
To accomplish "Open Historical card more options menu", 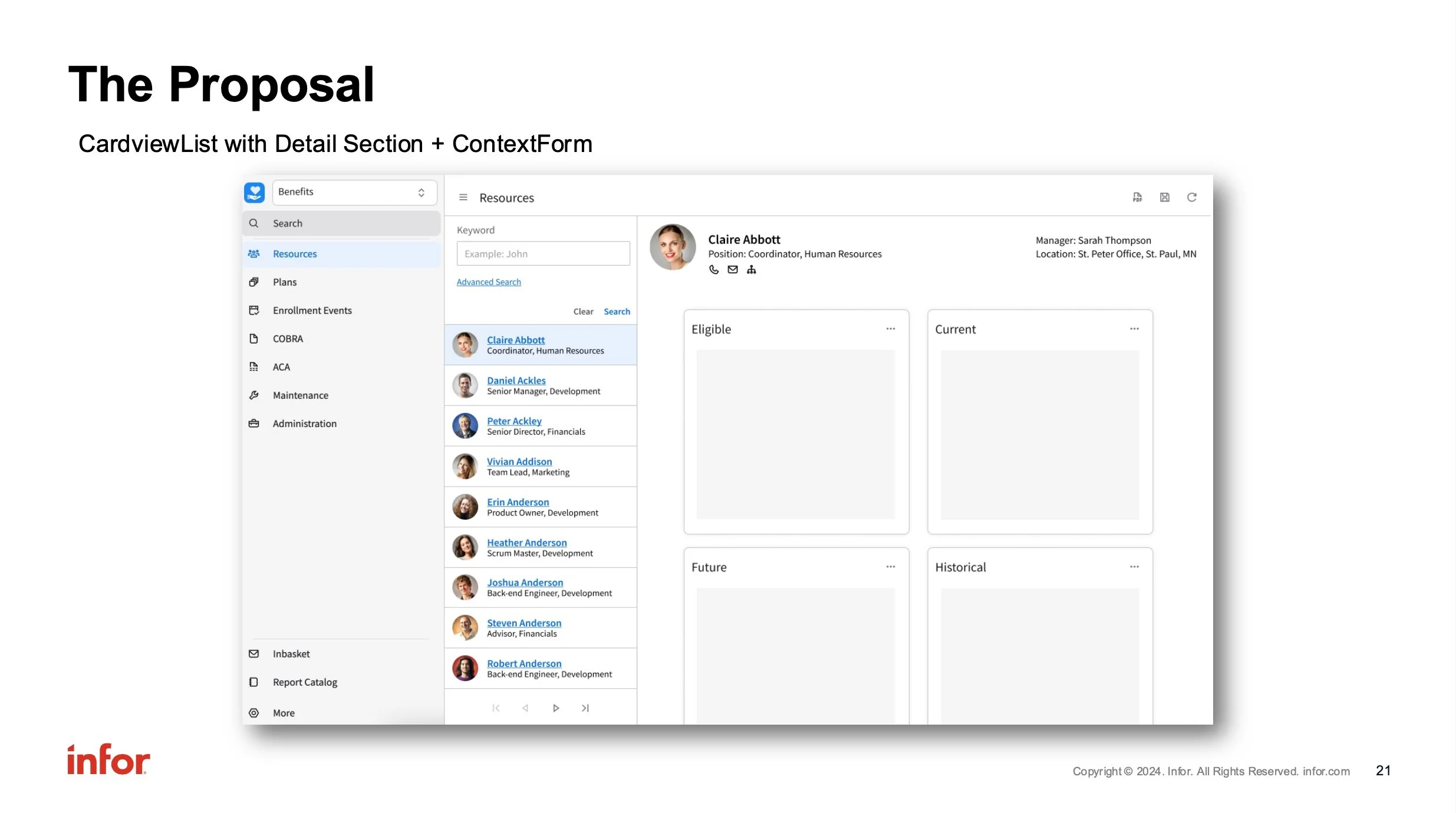I will click(1134, 567).
